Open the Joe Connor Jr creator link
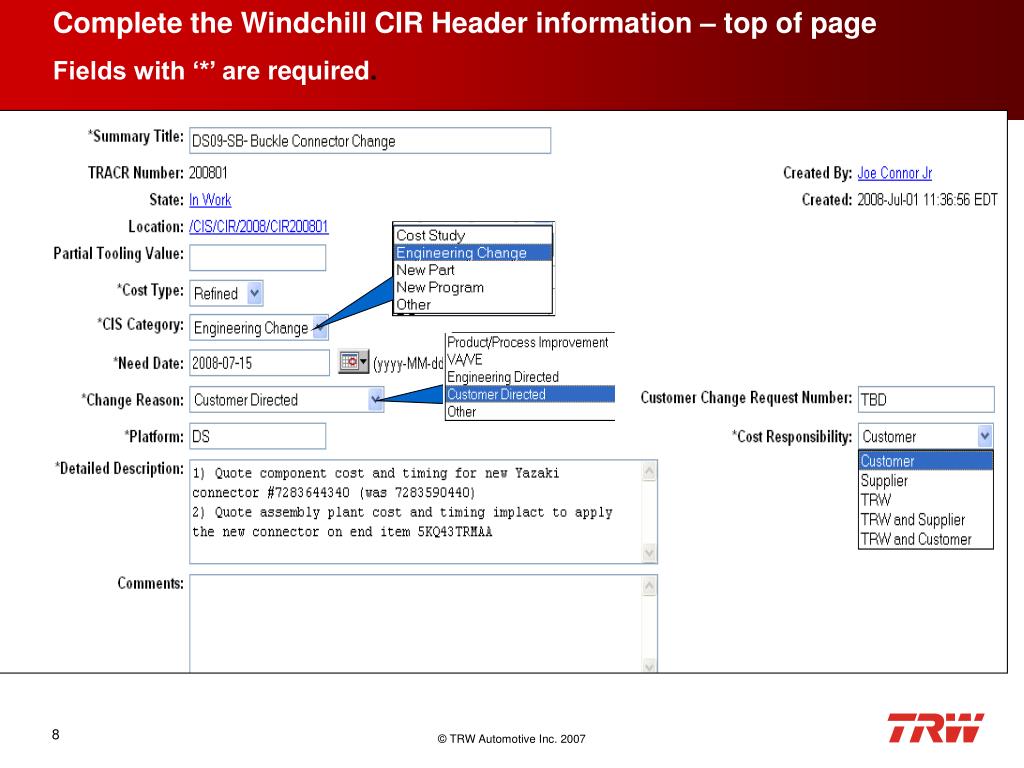The width and height of the screenshot is (1024, 768). point(894,173)
